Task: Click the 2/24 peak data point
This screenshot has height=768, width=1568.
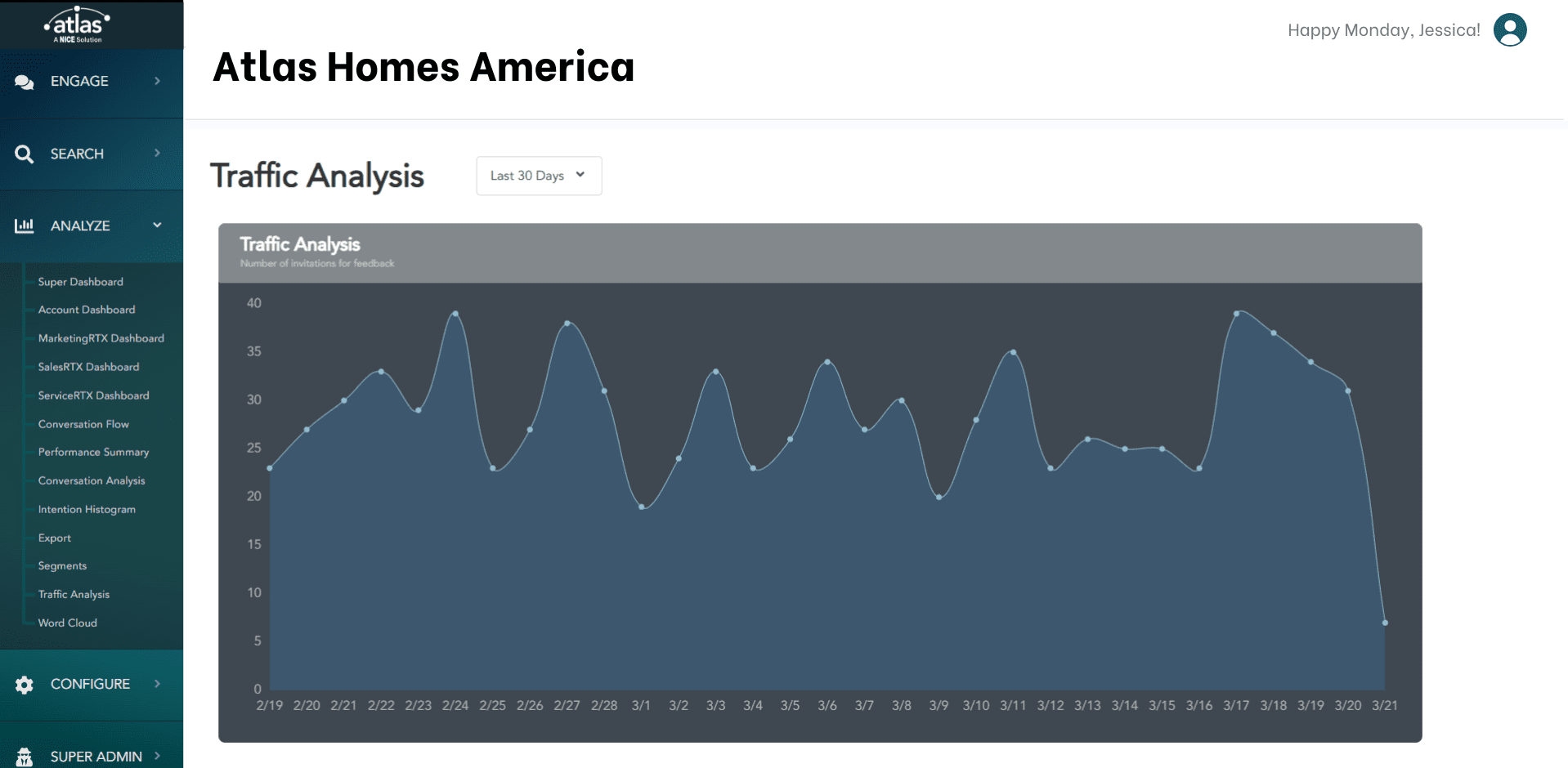Action: click(x=455, y=314)
